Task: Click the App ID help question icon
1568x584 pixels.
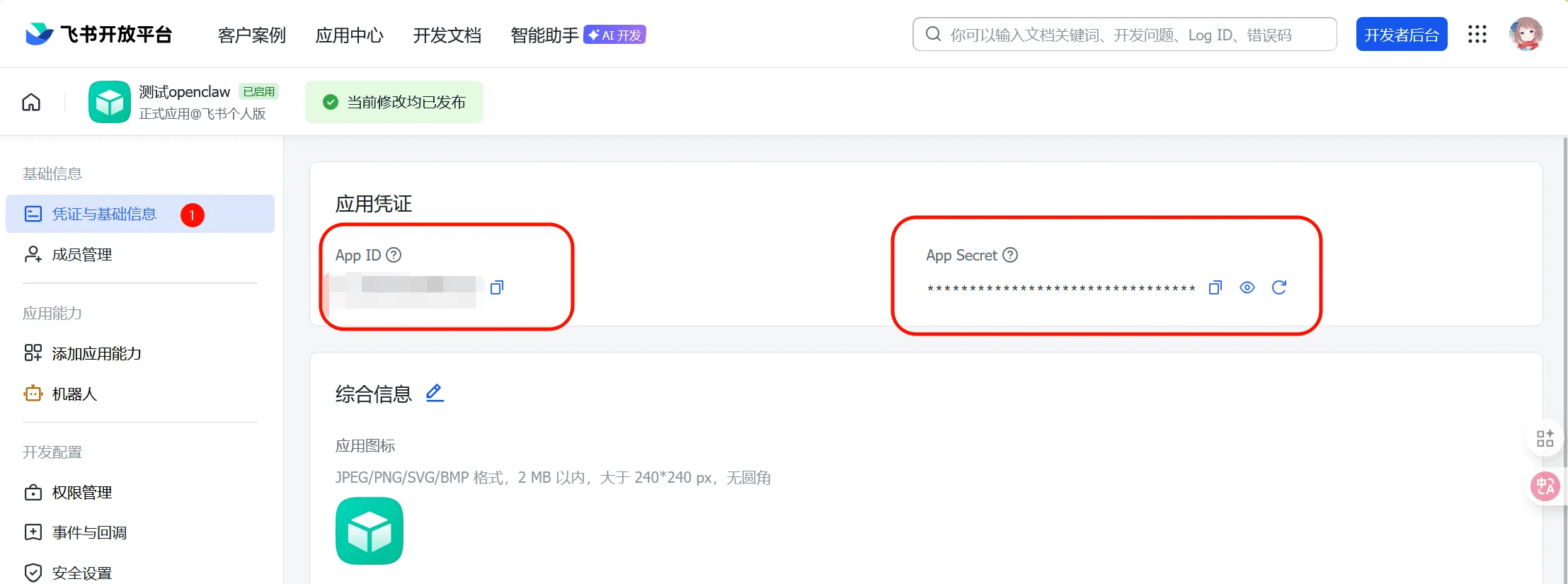Action: pyautogui.click(x=394, y=255)
